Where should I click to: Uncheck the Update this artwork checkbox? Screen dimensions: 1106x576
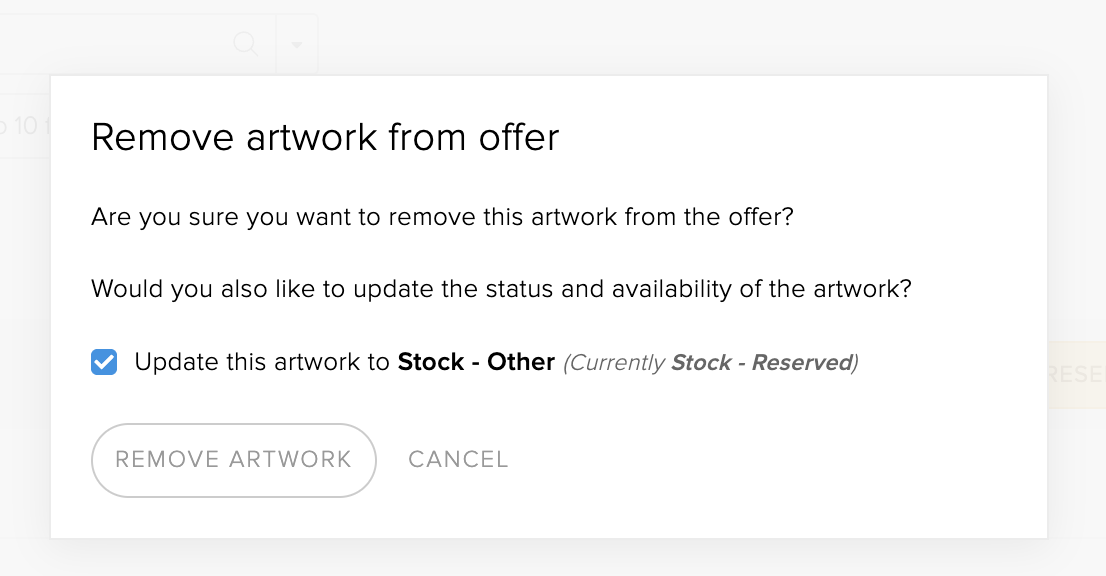point(104,362)
